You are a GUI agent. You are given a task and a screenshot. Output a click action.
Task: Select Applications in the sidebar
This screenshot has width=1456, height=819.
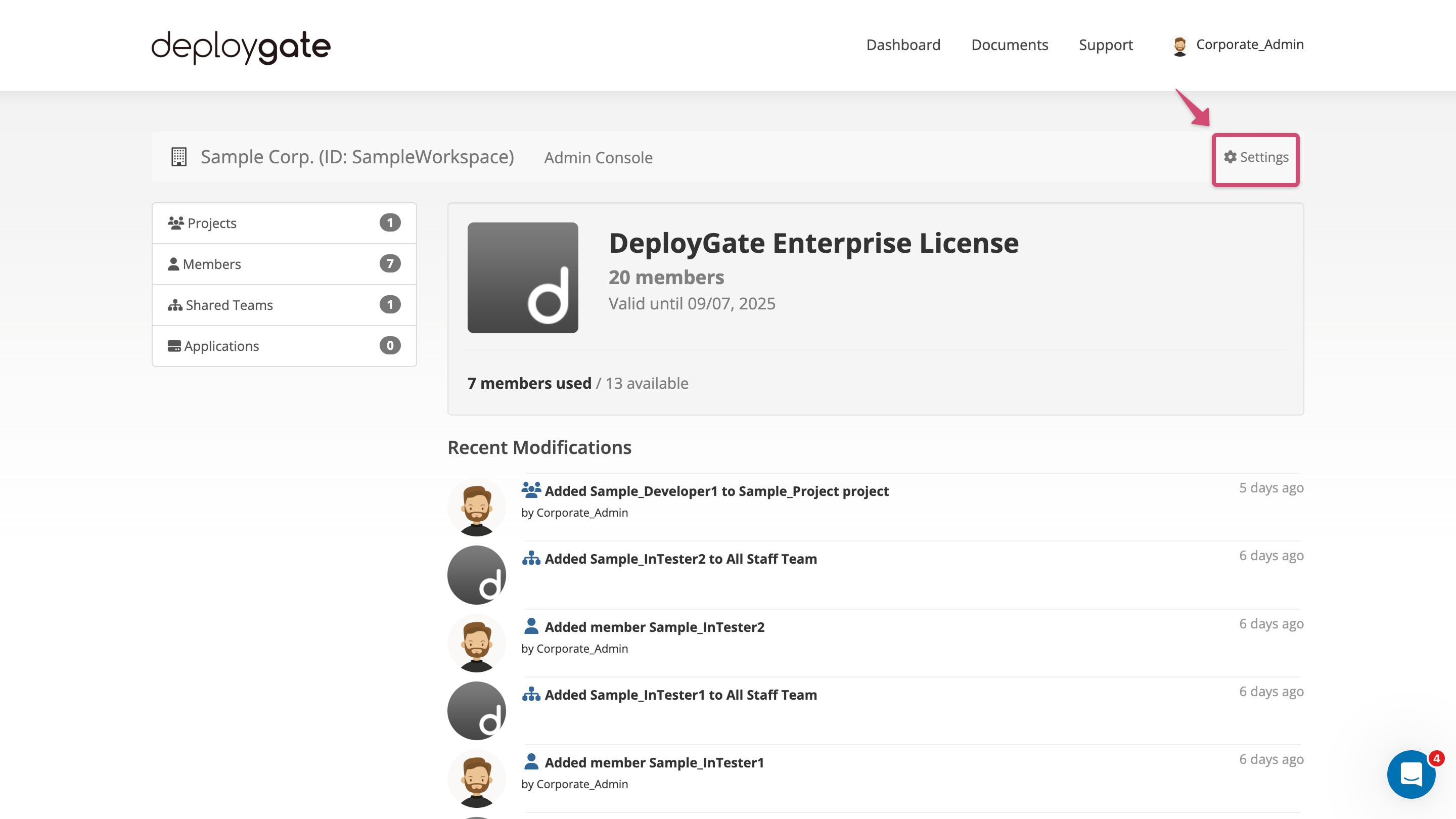click(x=284, y=346)
